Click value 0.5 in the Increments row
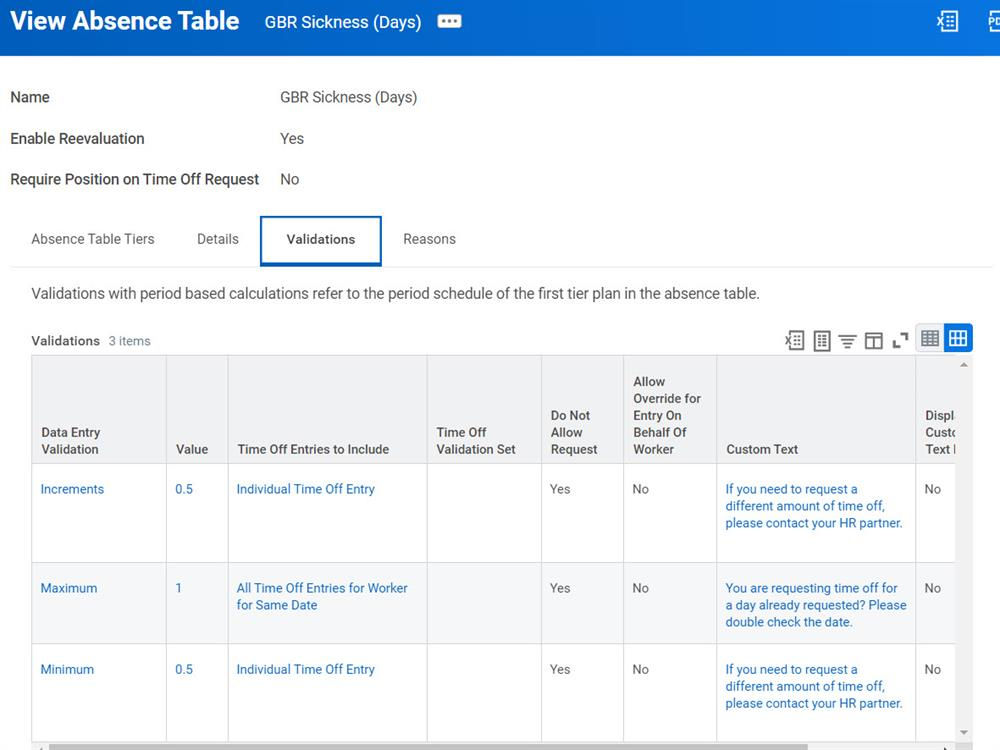 [184, 489]
